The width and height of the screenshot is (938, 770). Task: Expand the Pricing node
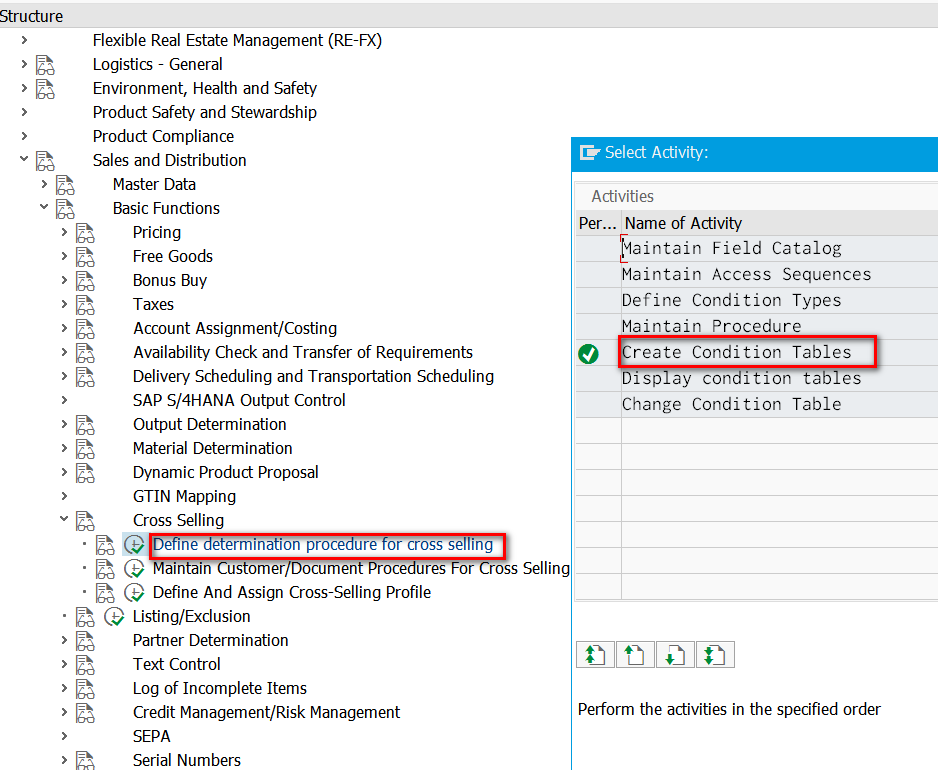(64, 232)
